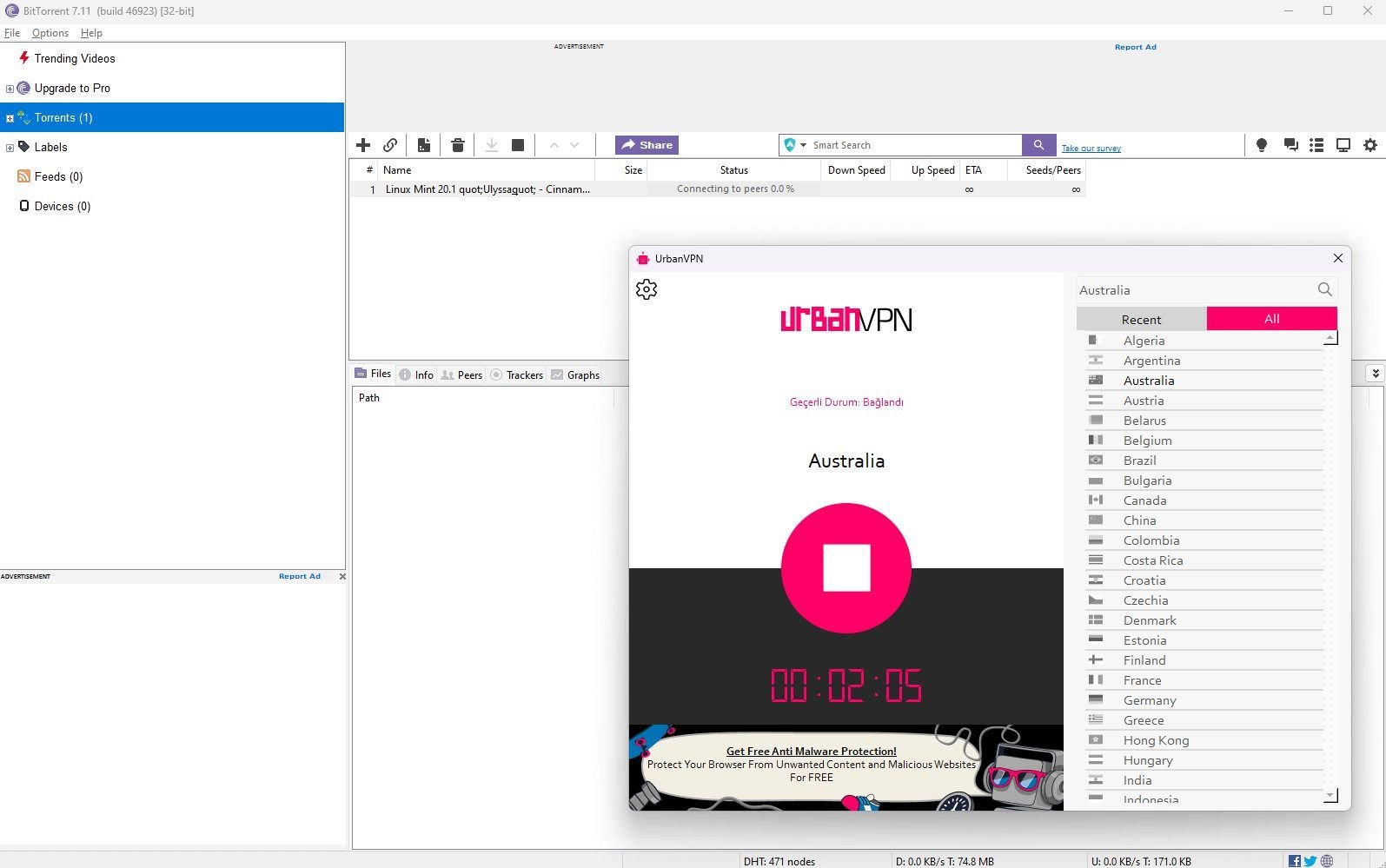Switch to the All countries tab
The height and width of the screenshot is (868, 1386).
pos(1271,319)
